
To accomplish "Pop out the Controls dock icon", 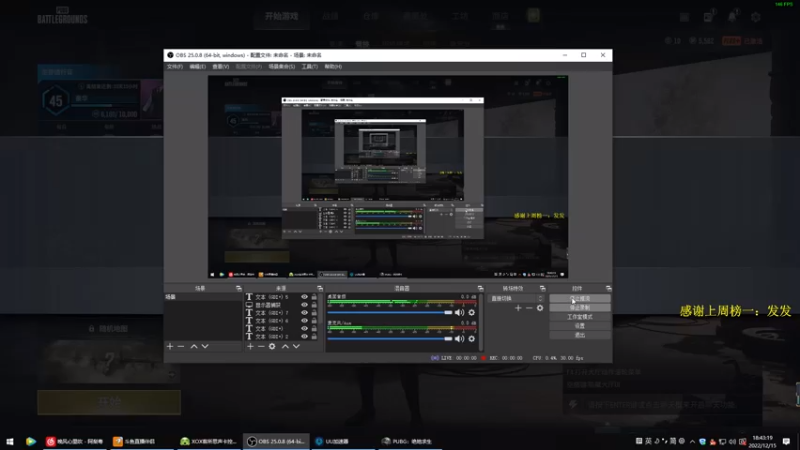I will click(x=608, y=288).
